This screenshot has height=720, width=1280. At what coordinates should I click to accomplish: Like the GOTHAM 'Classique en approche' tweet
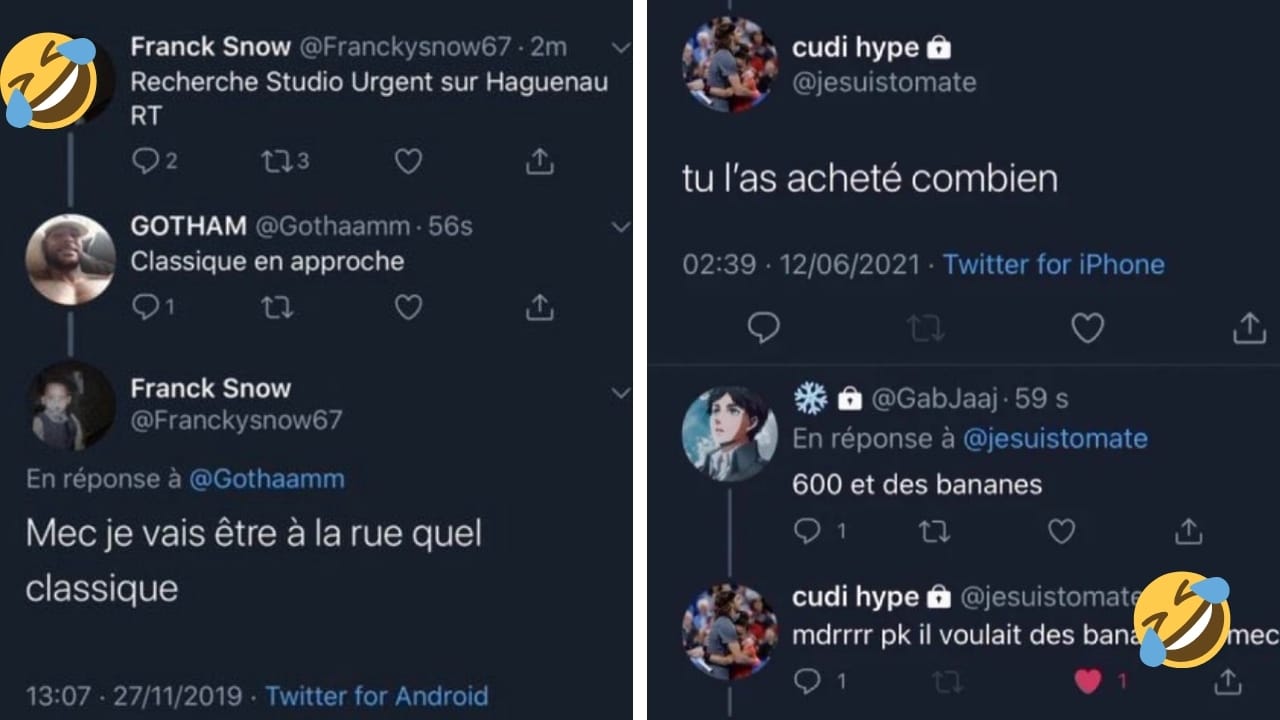tap(408, 307)
